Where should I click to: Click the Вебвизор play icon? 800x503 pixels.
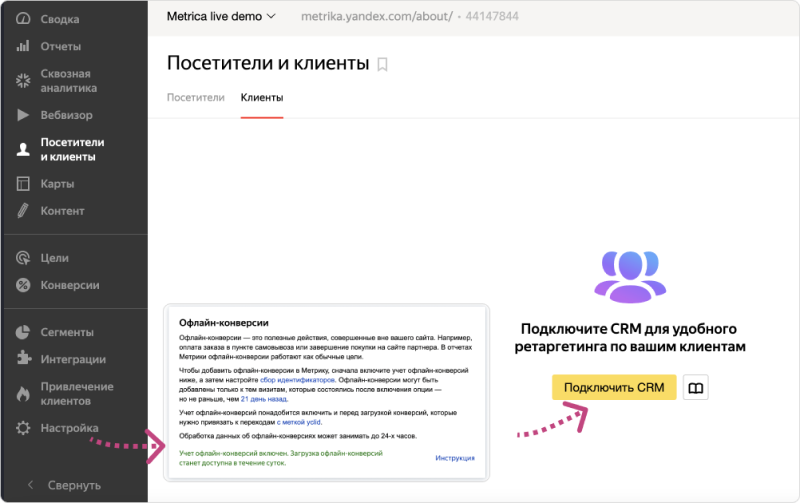(23, 115)
